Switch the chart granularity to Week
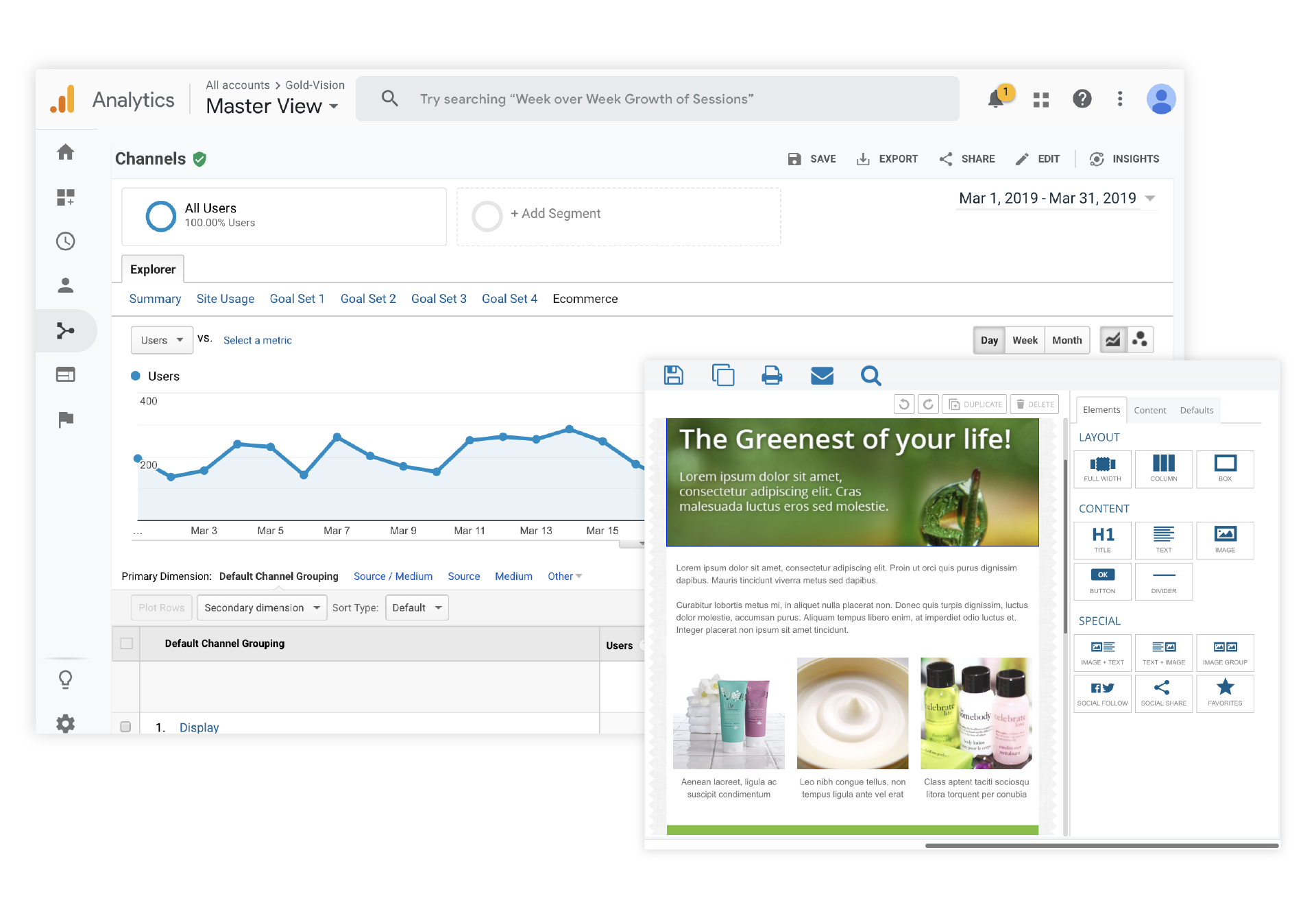This screenshot has width=1316, height=918. click(1025, 340)
